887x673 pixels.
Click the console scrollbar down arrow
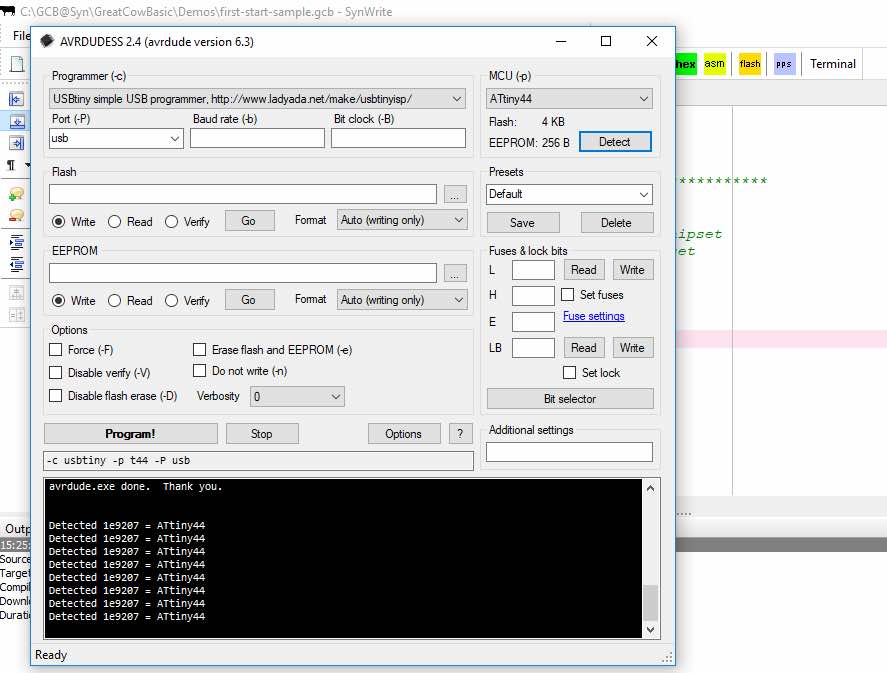(651, 629)
